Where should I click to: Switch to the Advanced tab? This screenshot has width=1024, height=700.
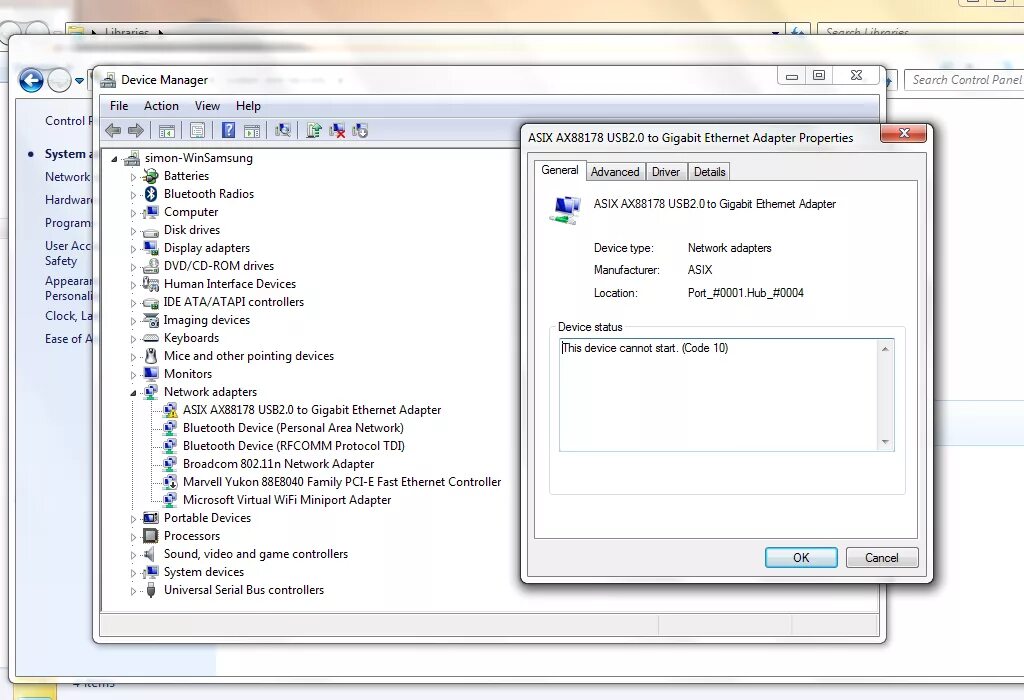(x=615, y=172)
